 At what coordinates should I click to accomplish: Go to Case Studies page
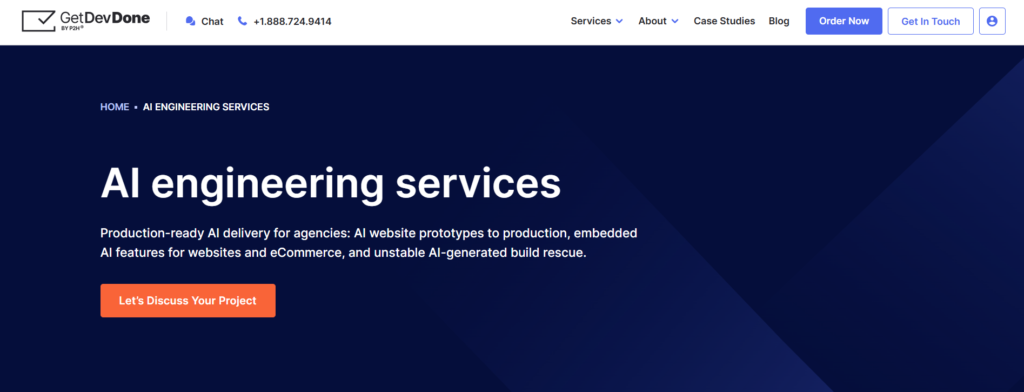click(724, 21)
